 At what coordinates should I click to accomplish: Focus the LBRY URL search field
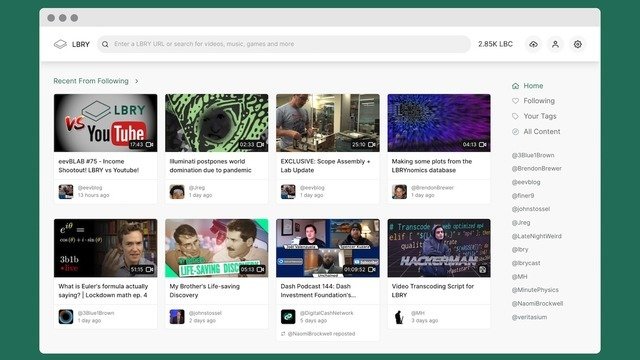click(284, 44)
